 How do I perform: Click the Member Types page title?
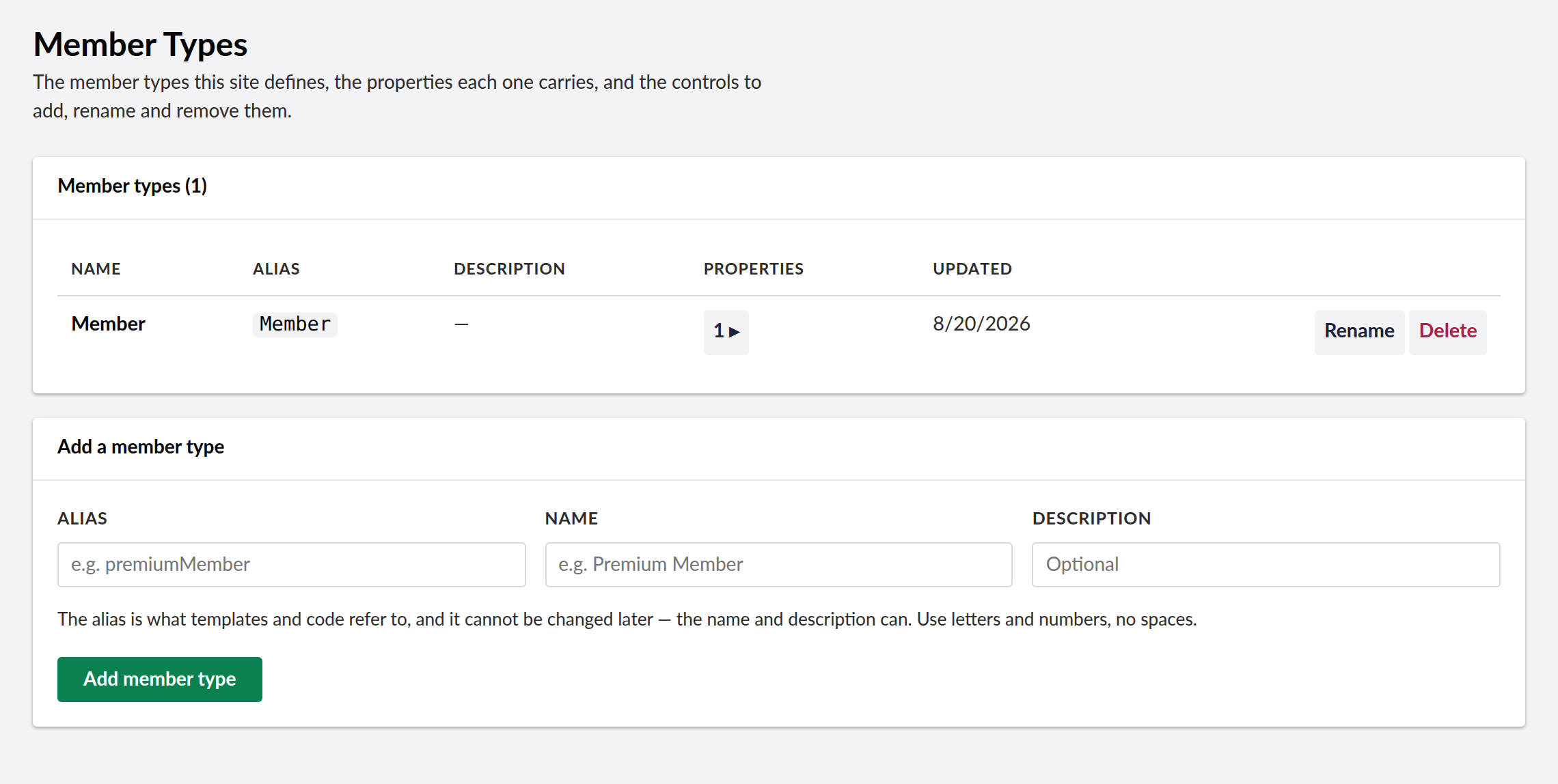point(140,45)
